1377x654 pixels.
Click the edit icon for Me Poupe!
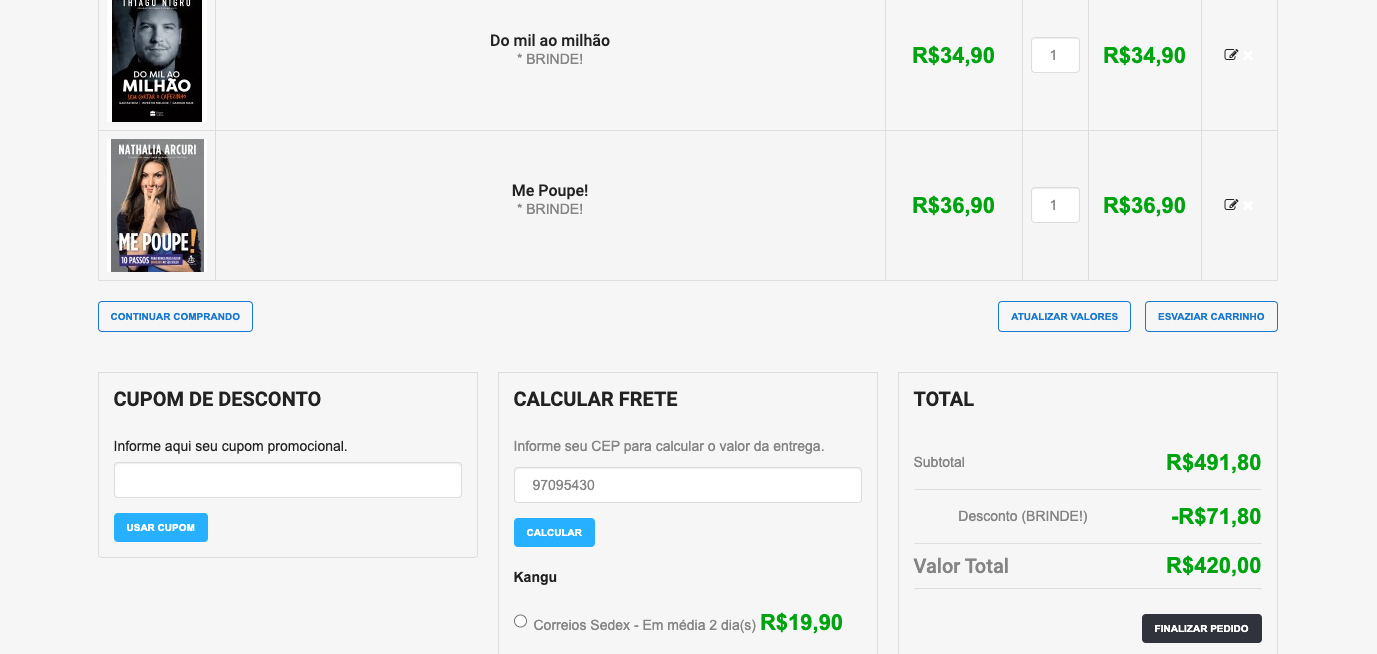[1231, 205]
